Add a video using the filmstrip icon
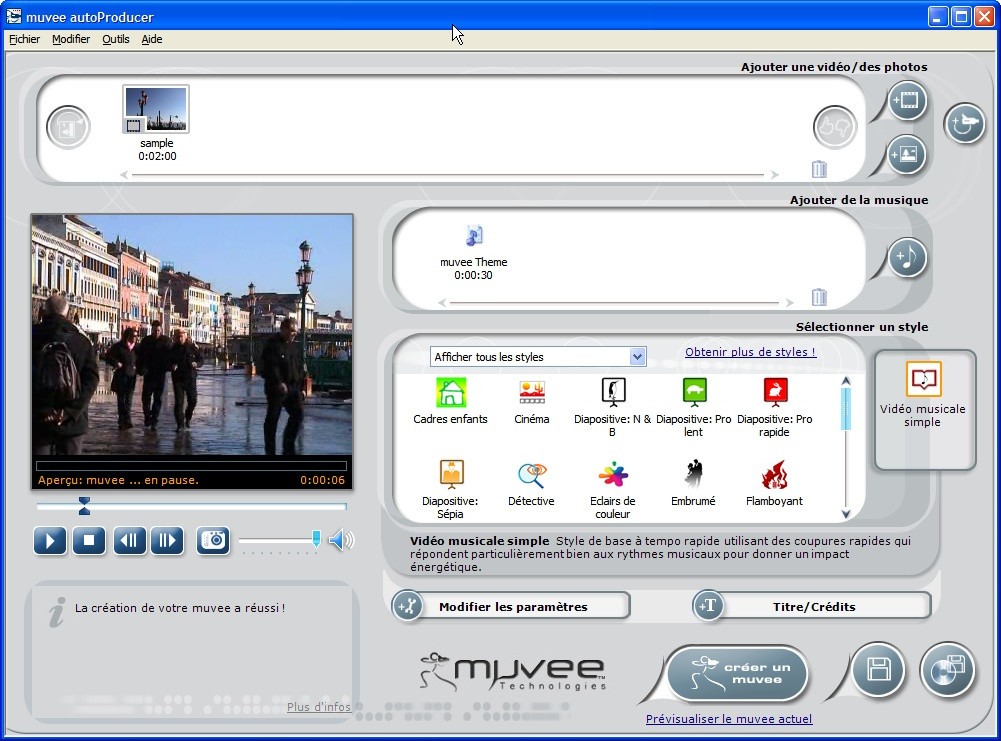This screenshot has height=741, width=1001. pyautogui.click(x=907, y=100)
